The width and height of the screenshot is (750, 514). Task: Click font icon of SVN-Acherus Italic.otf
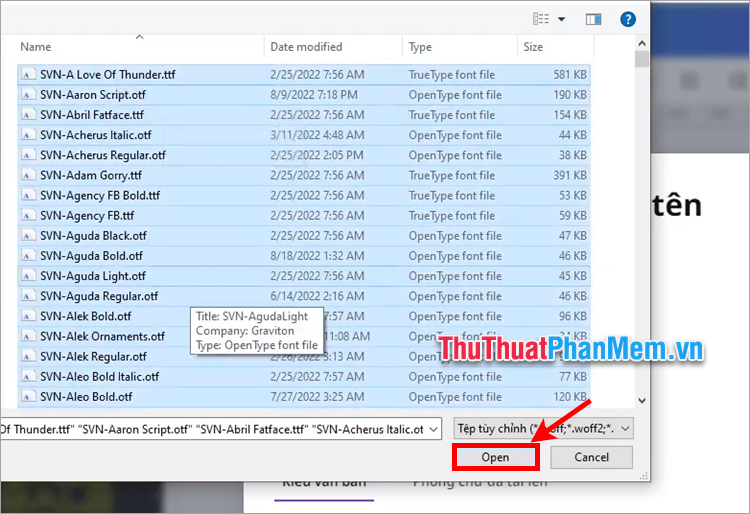(28, 135)
